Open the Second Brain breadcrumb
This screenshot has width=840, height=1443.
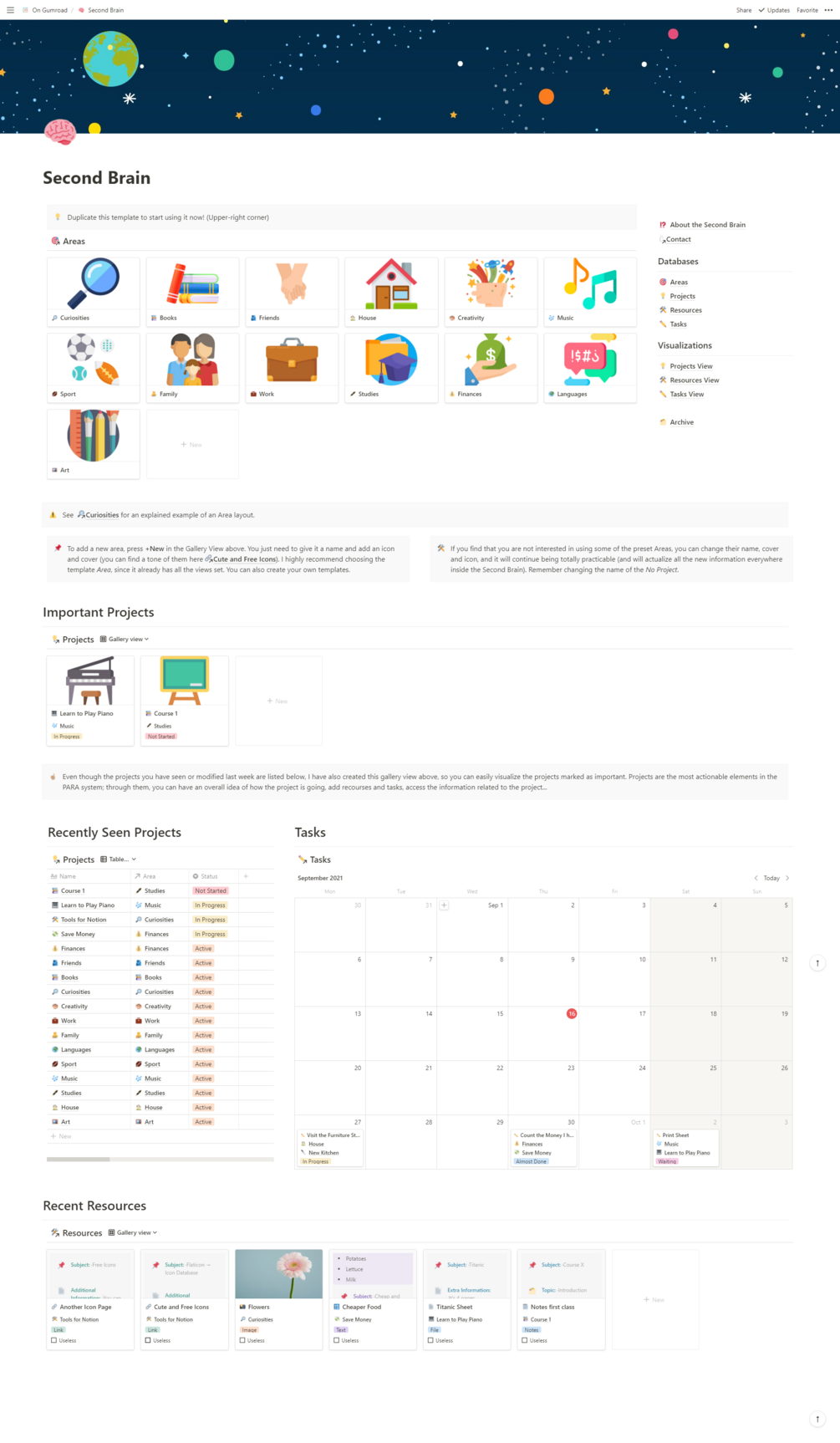pos(100,10)
